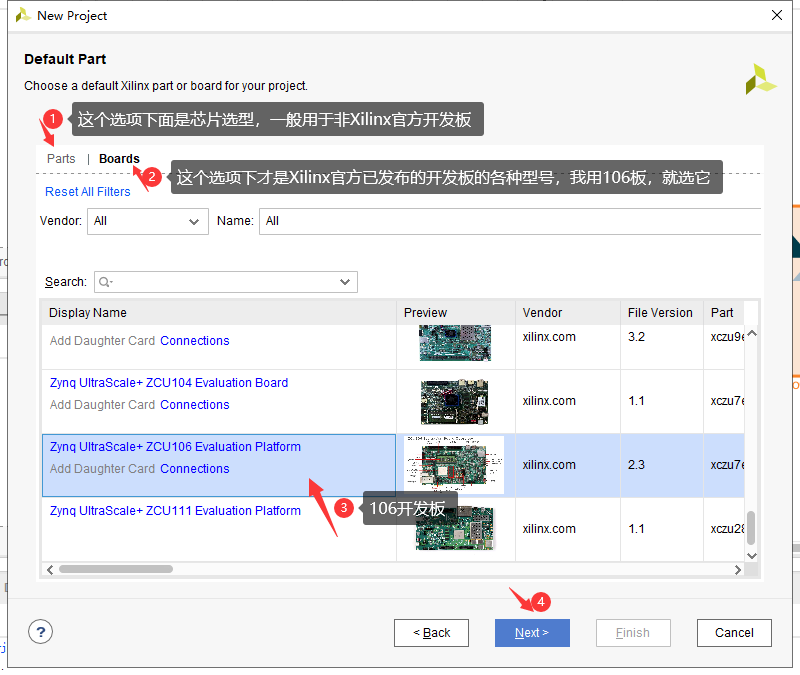Viewport: 800px width, 675px height.
Task: Click the Cancel button
Action: click(734, 632)
